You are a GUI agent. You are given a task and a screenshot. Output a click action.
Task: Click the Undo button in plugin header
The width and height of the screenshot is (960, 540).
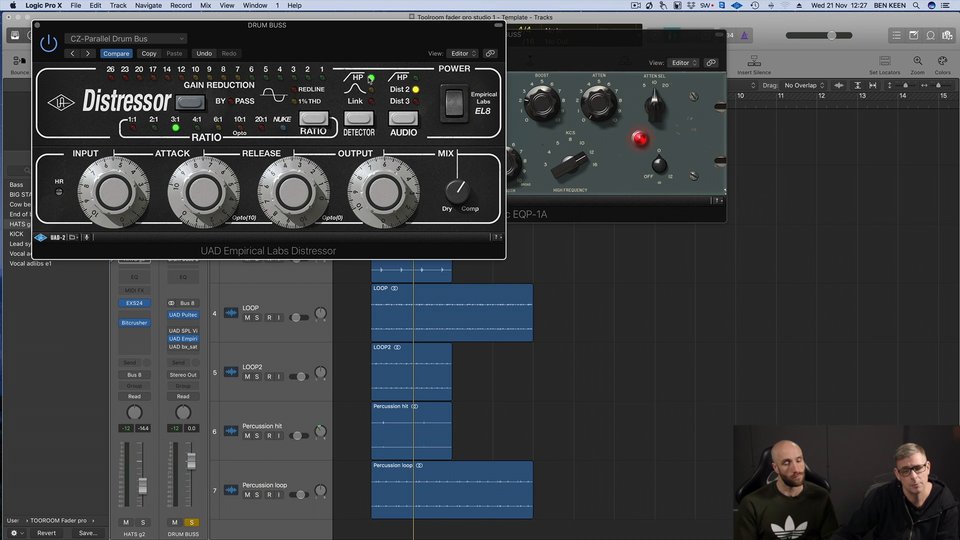click(x=204, y=53)
